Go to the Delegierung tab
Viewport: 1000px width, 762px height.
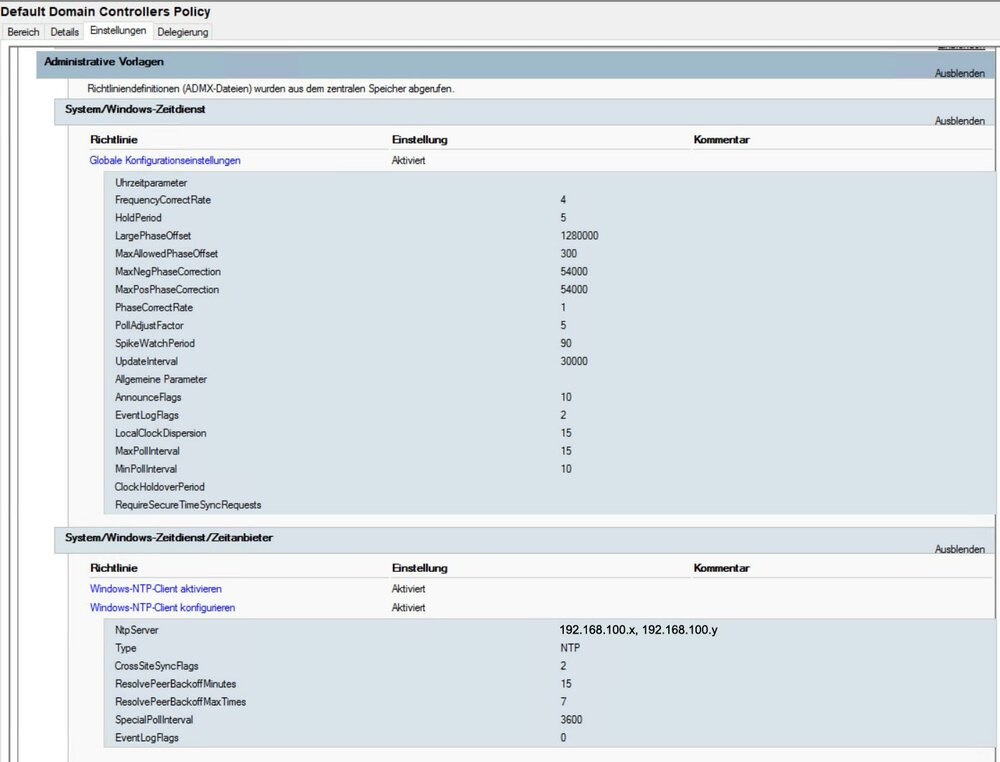point(183,32)
